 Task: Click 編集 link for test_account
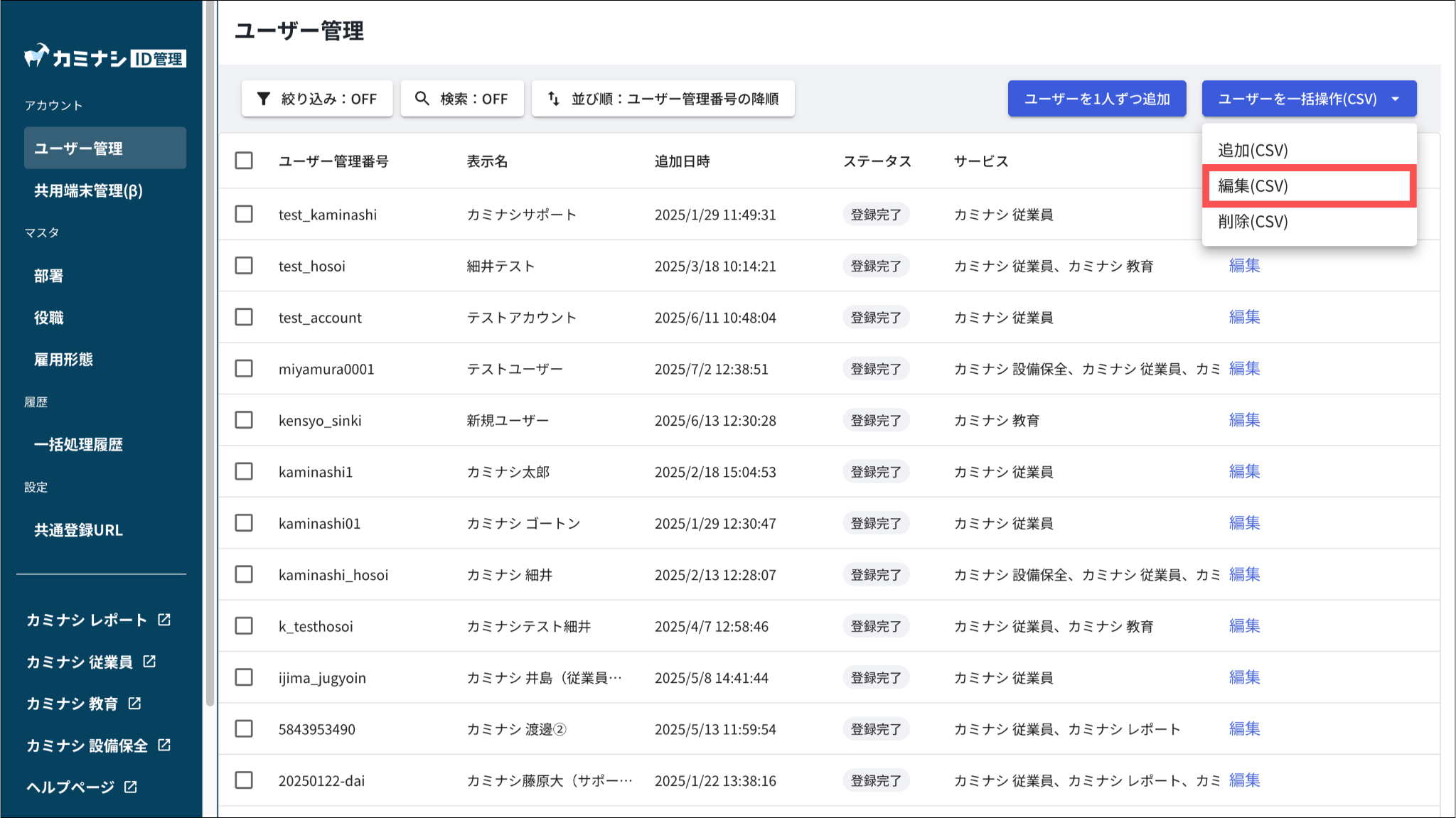coord(1244,317)
